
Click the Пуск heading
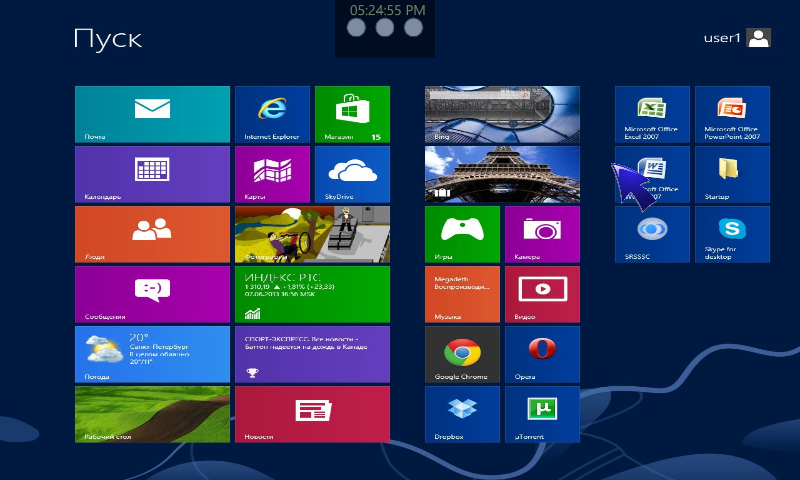[108, 39]
